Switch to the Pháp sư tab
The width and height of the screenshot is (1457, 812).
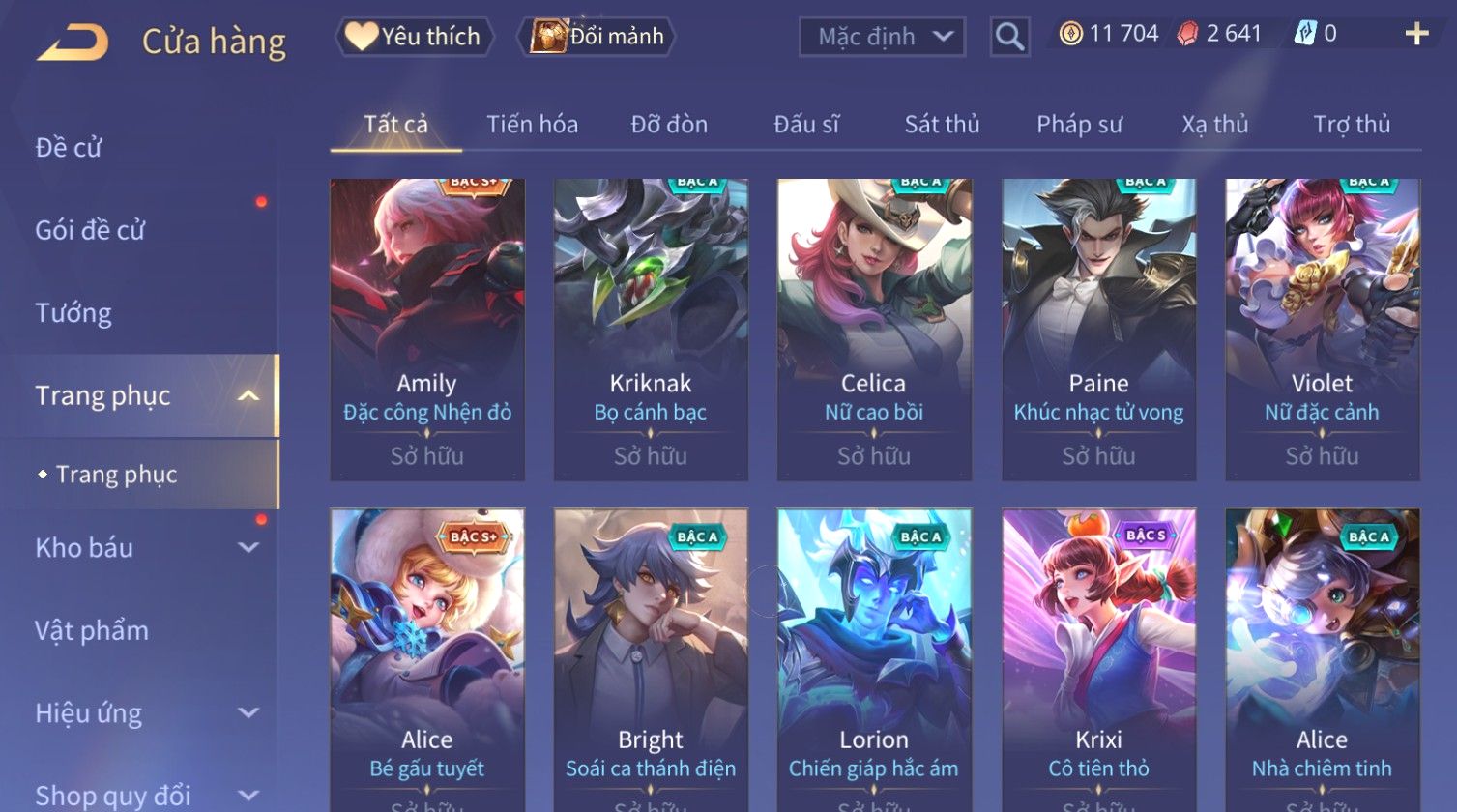point(1079,125)
